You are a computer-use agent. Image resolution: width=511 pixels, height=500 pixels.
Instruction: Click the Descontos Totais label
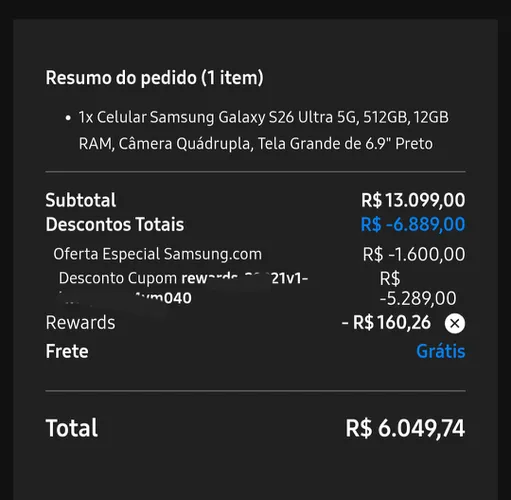(115, 224)
